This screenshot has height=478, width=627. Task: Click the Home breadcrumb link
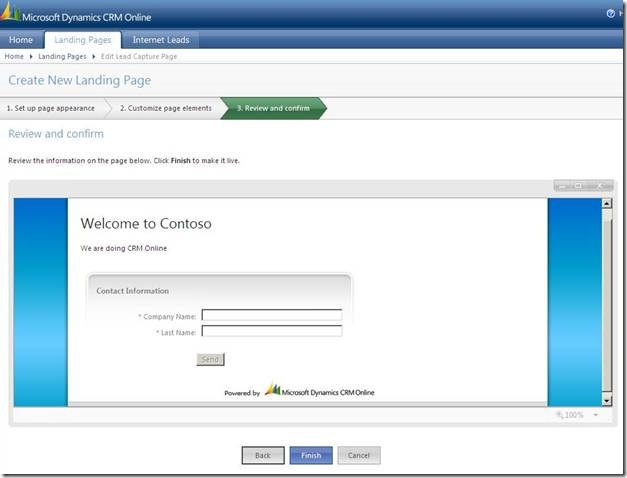coord(13,57)
